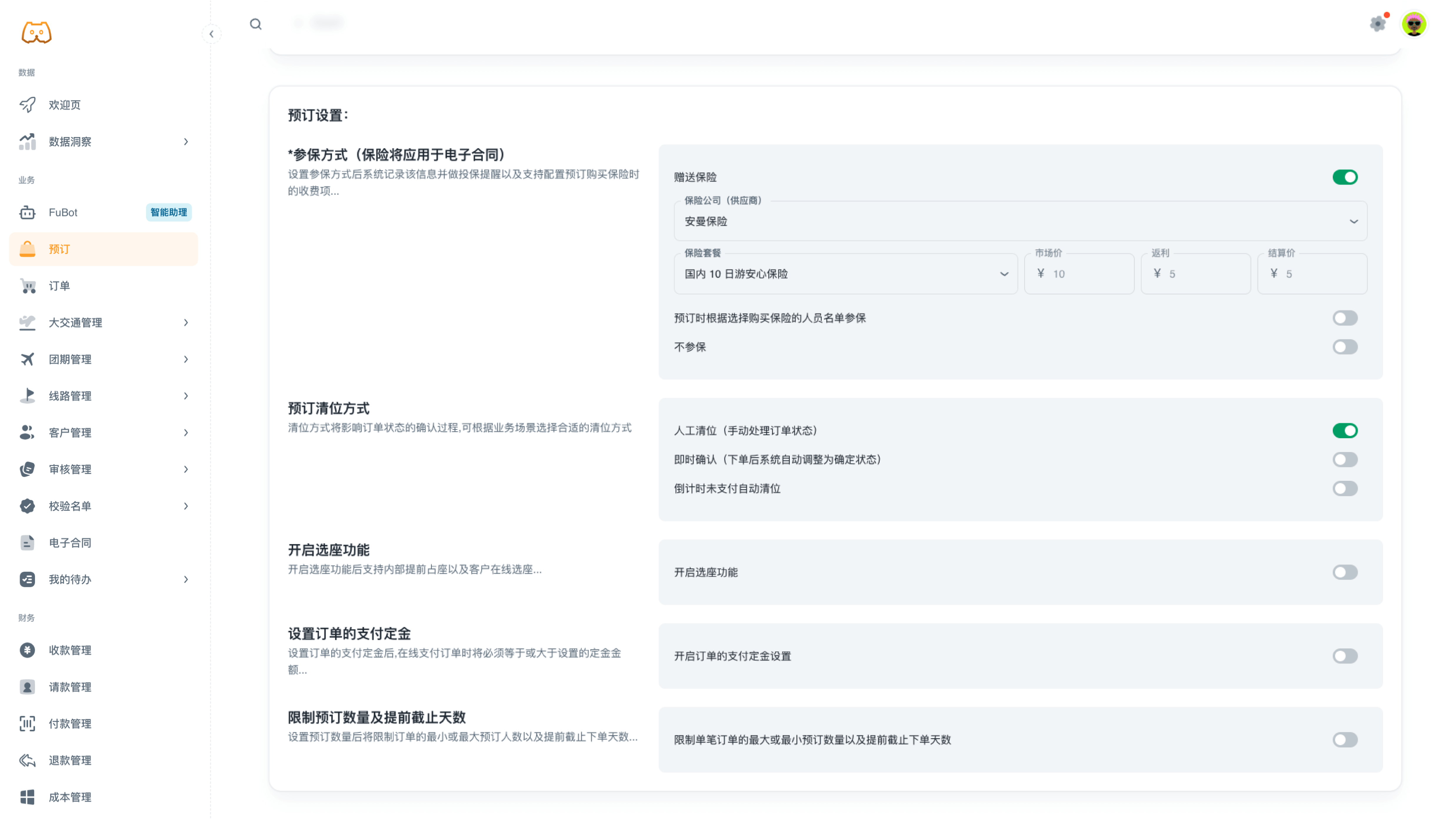Select the 预订 menu item
Screen dimensions: 1456x819
click(x=104, y=249)
